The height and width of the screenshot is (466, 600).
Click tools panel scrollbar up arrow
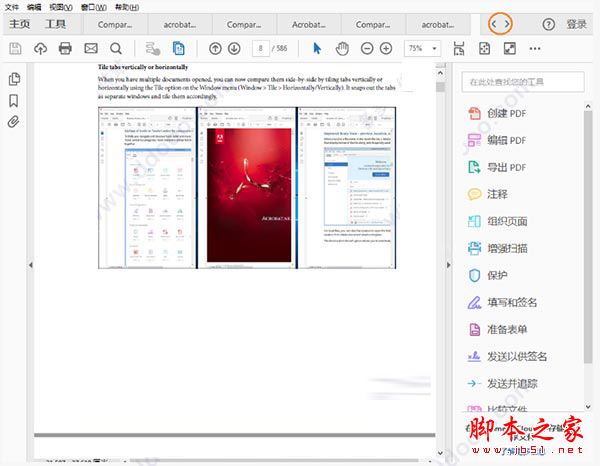588,106
